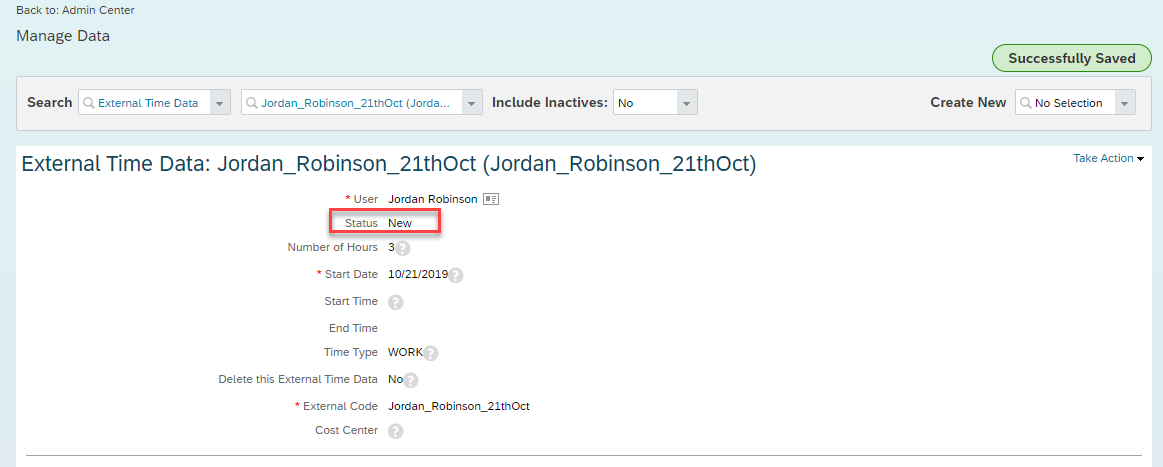1163x467 pixels.
Task: Click the Status value New
Action: (400, 222)
